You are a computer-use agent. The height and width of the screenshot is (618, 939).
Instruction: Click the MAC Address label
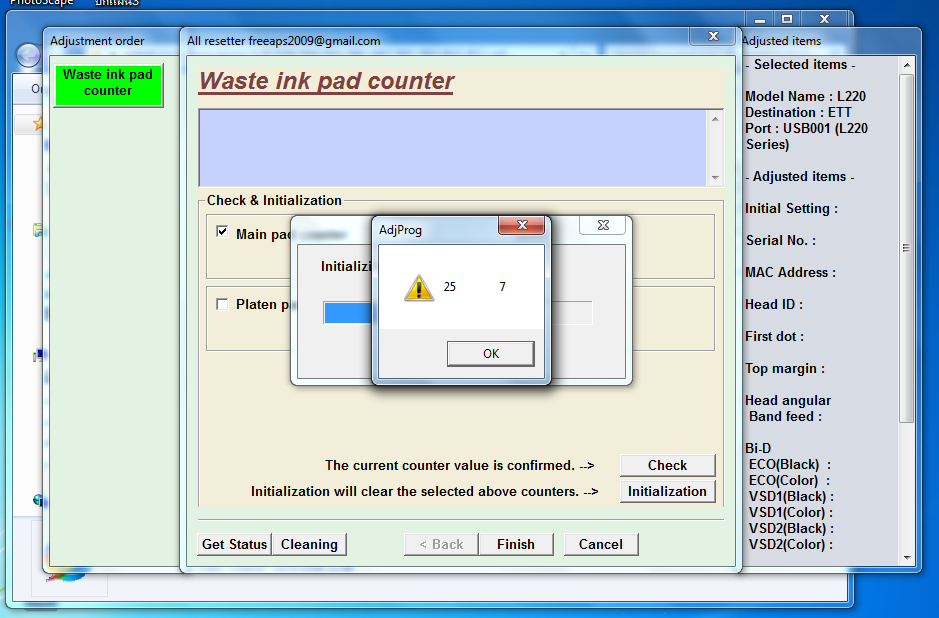[790, 272]
